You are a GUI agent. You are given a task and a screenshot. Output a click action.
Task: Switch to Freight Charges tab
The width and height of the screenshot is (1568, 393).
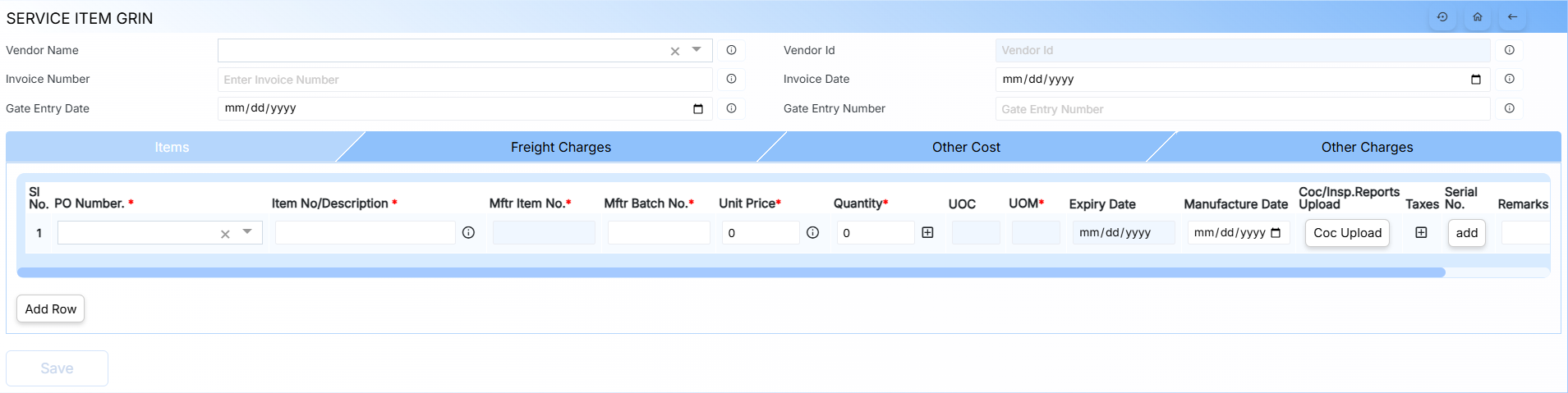point(560,147)
